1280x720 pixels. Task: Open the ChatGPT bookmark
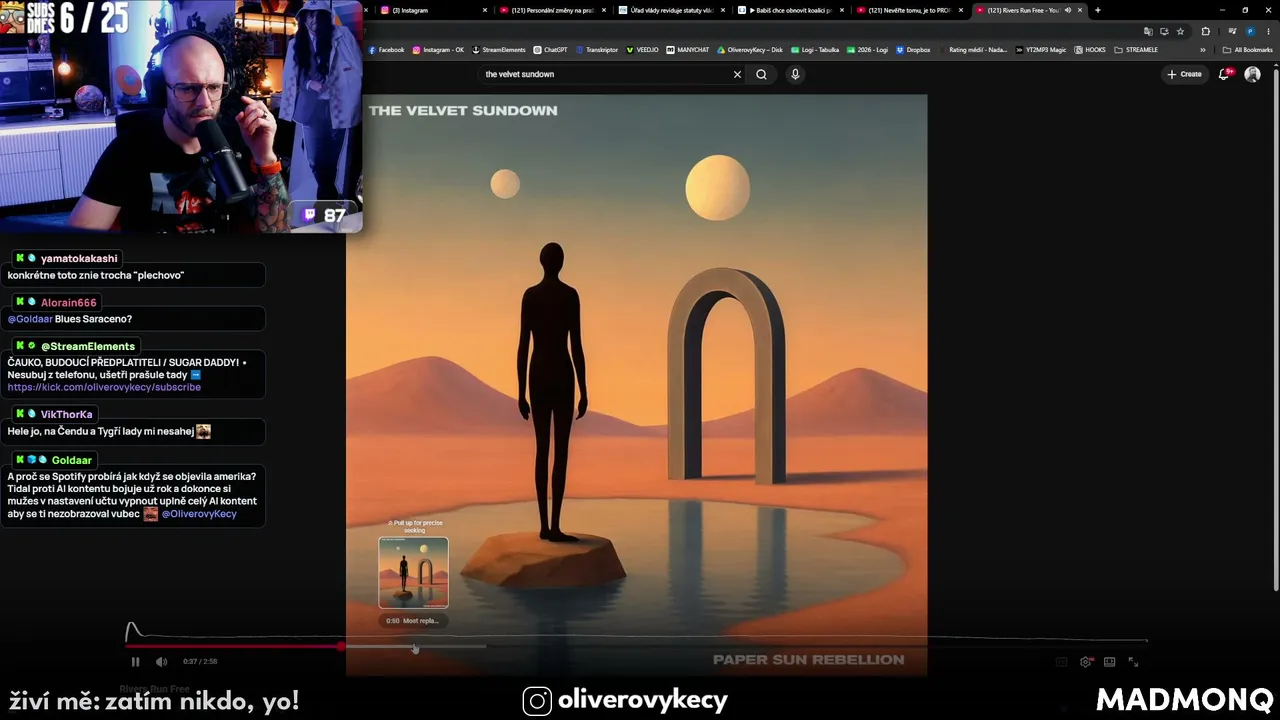[x=550, y=50]
